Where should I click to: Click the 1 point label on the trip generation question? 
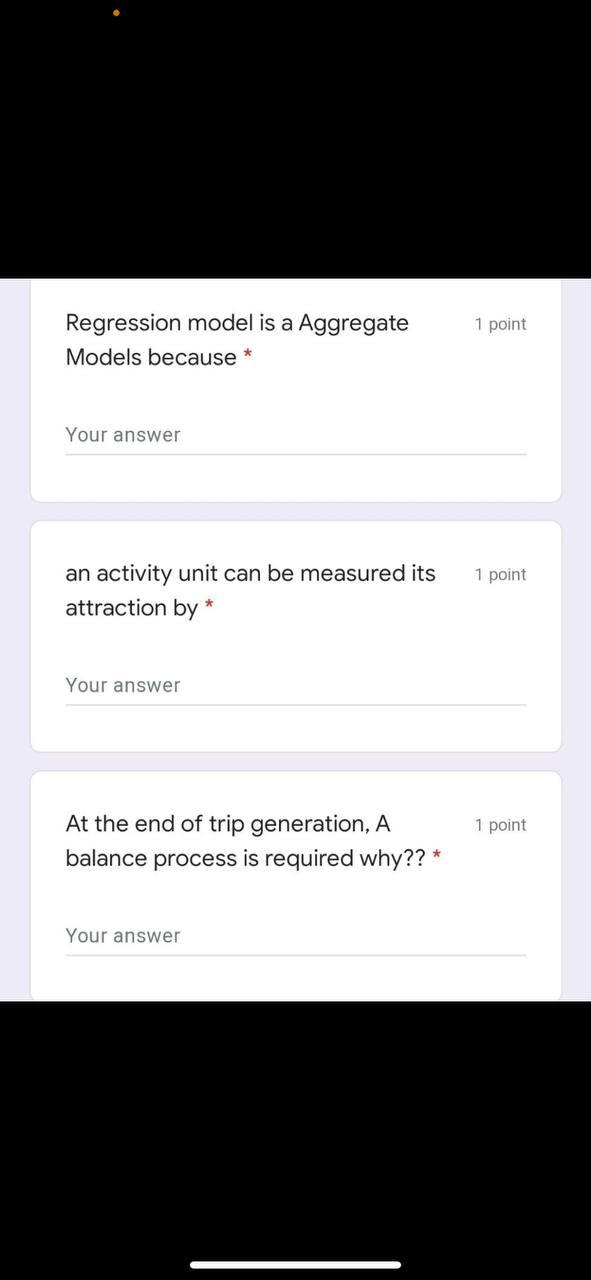(500, 824)
